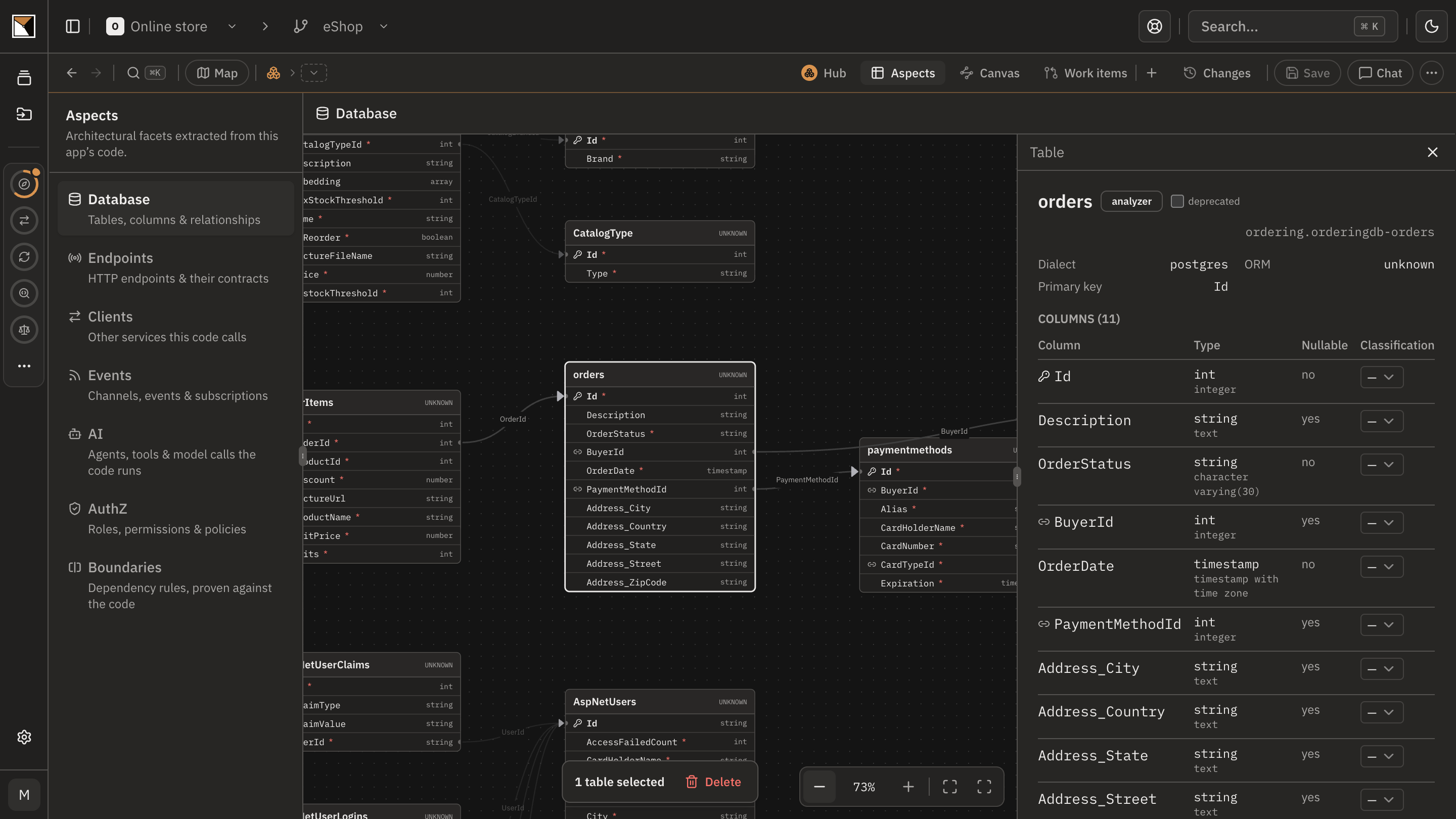Click the refresh cycle icon in left rail

tap(24, 257)
